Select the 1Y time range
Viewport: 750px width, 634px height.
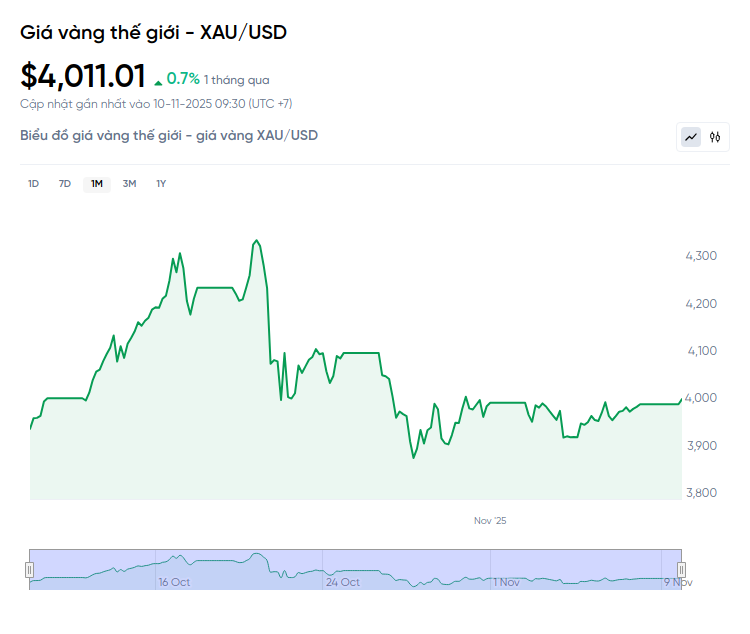(x=161, y=184)
